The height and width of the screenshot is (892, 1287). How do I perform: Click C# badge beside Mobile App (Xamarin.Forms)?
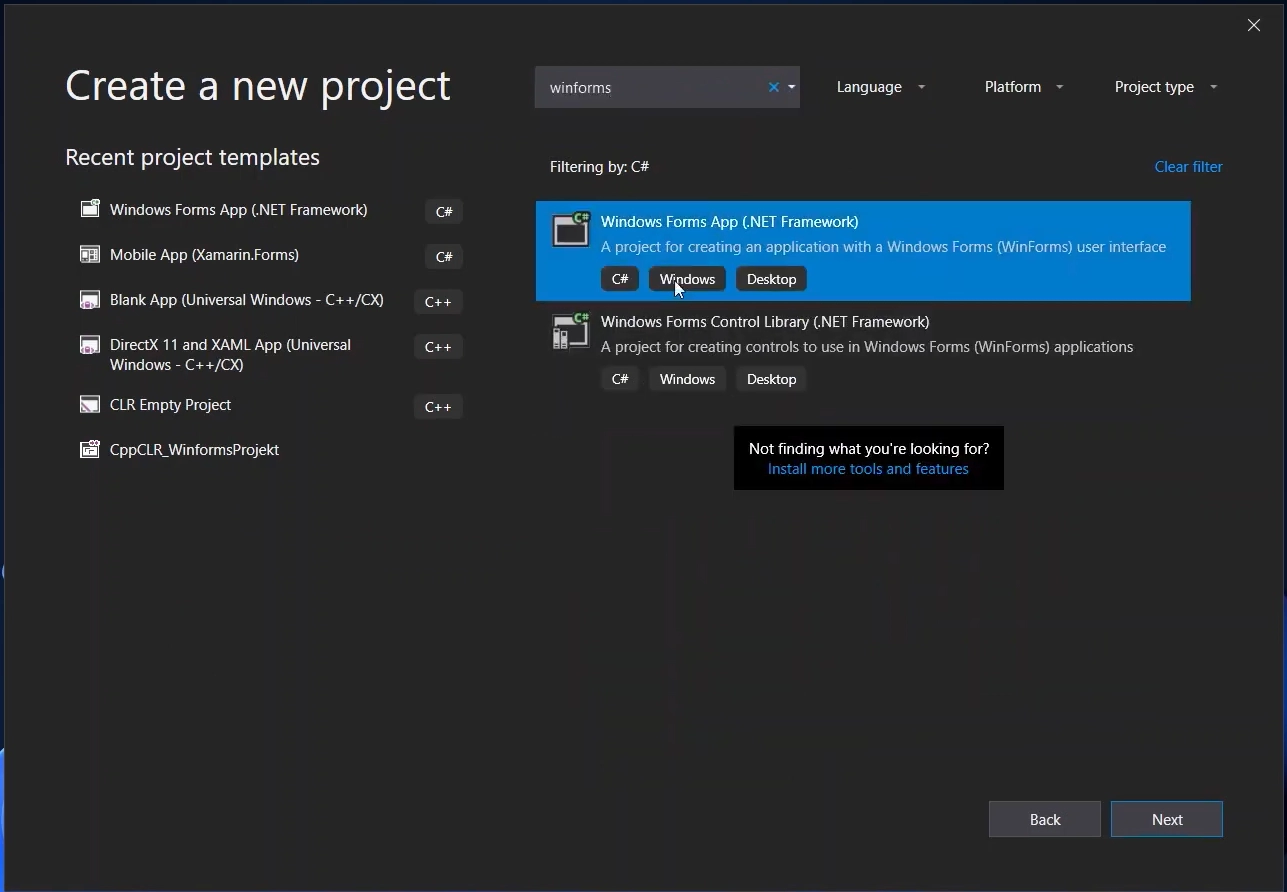[444, 257]
